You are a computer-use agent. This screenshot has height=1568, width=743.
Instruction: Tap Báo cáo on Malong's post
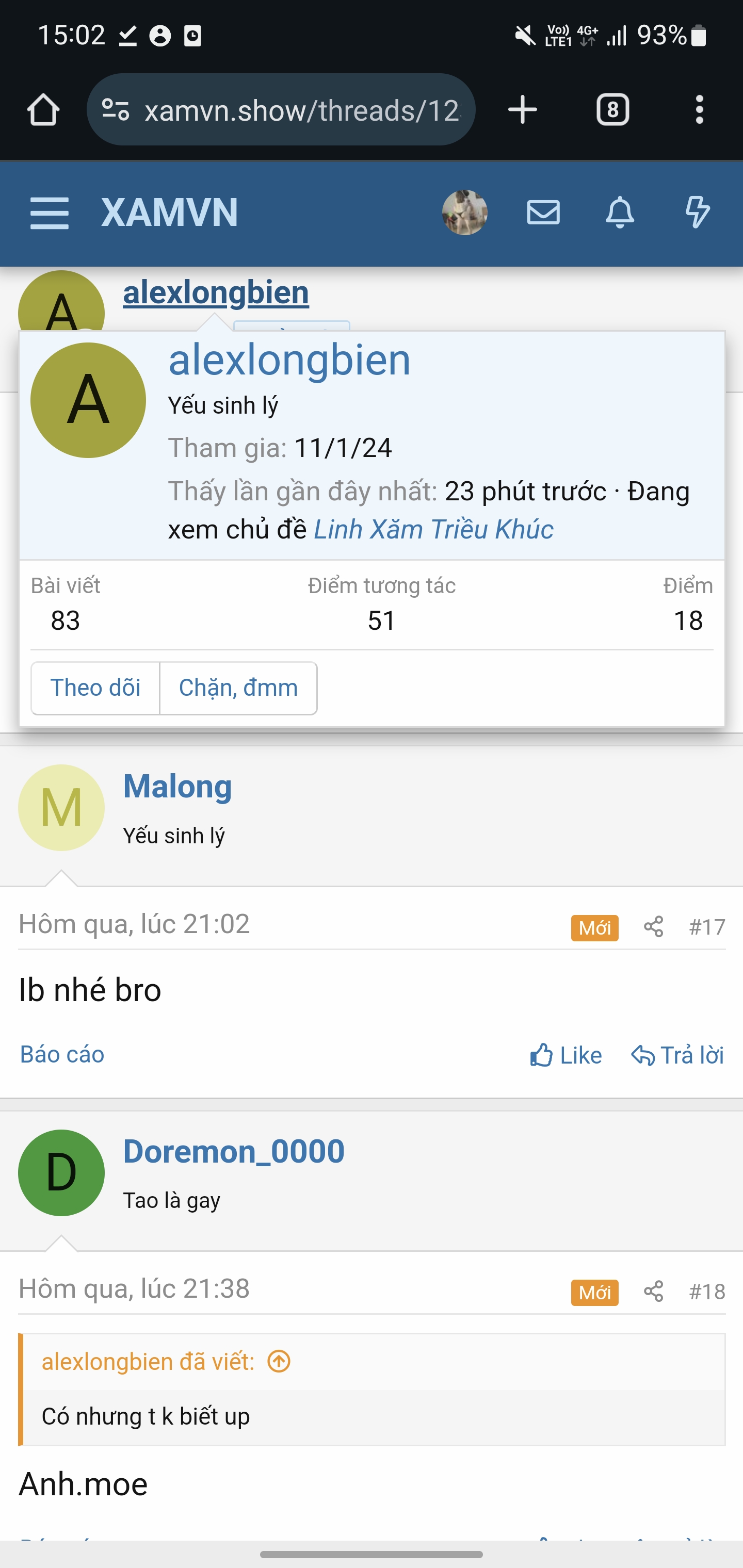[62, 1054]
